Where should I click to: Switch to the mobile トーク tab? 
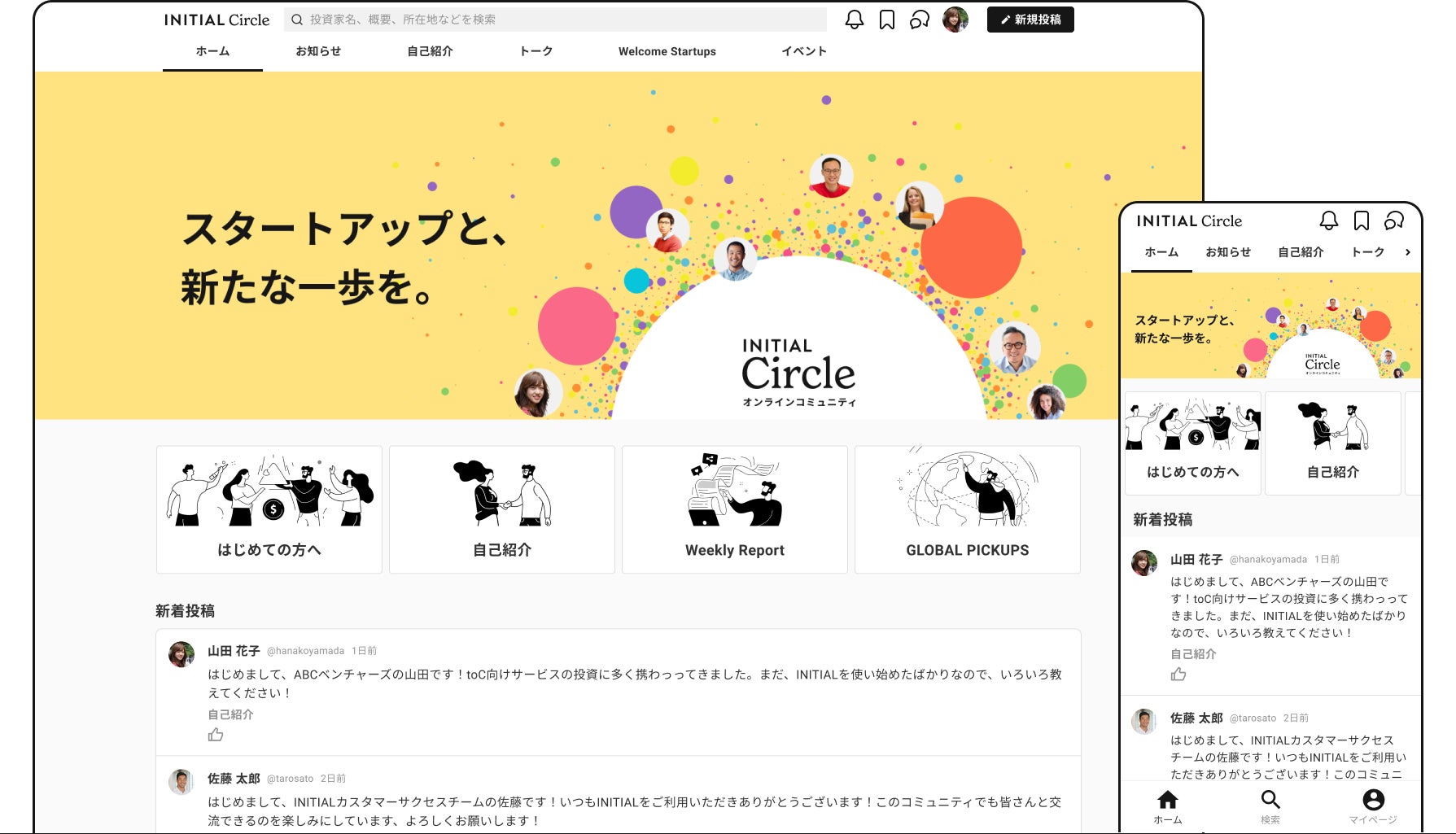coord(1368,252)
